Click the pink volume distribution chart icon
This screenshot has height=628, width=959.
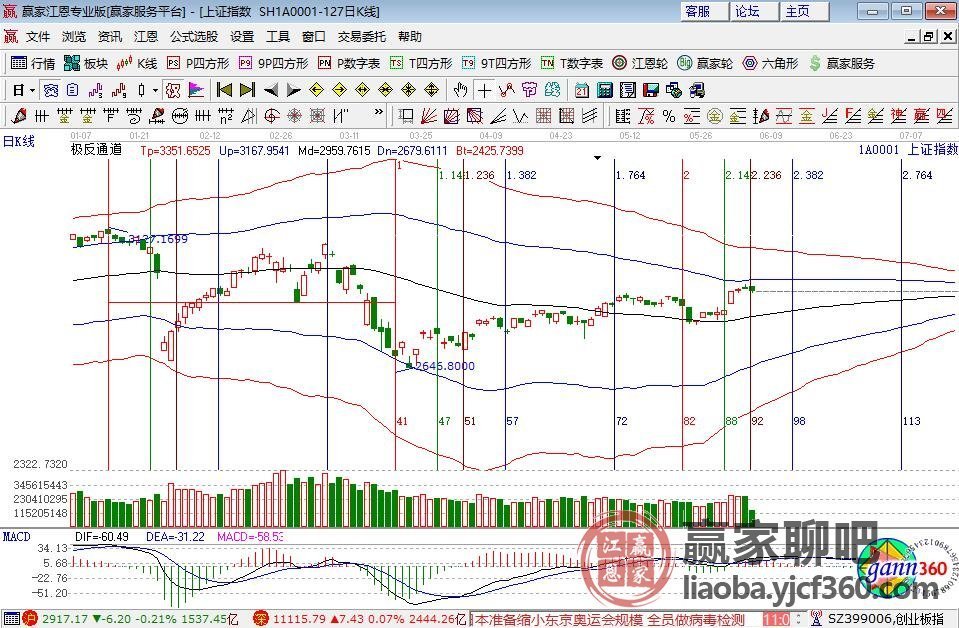196,91
